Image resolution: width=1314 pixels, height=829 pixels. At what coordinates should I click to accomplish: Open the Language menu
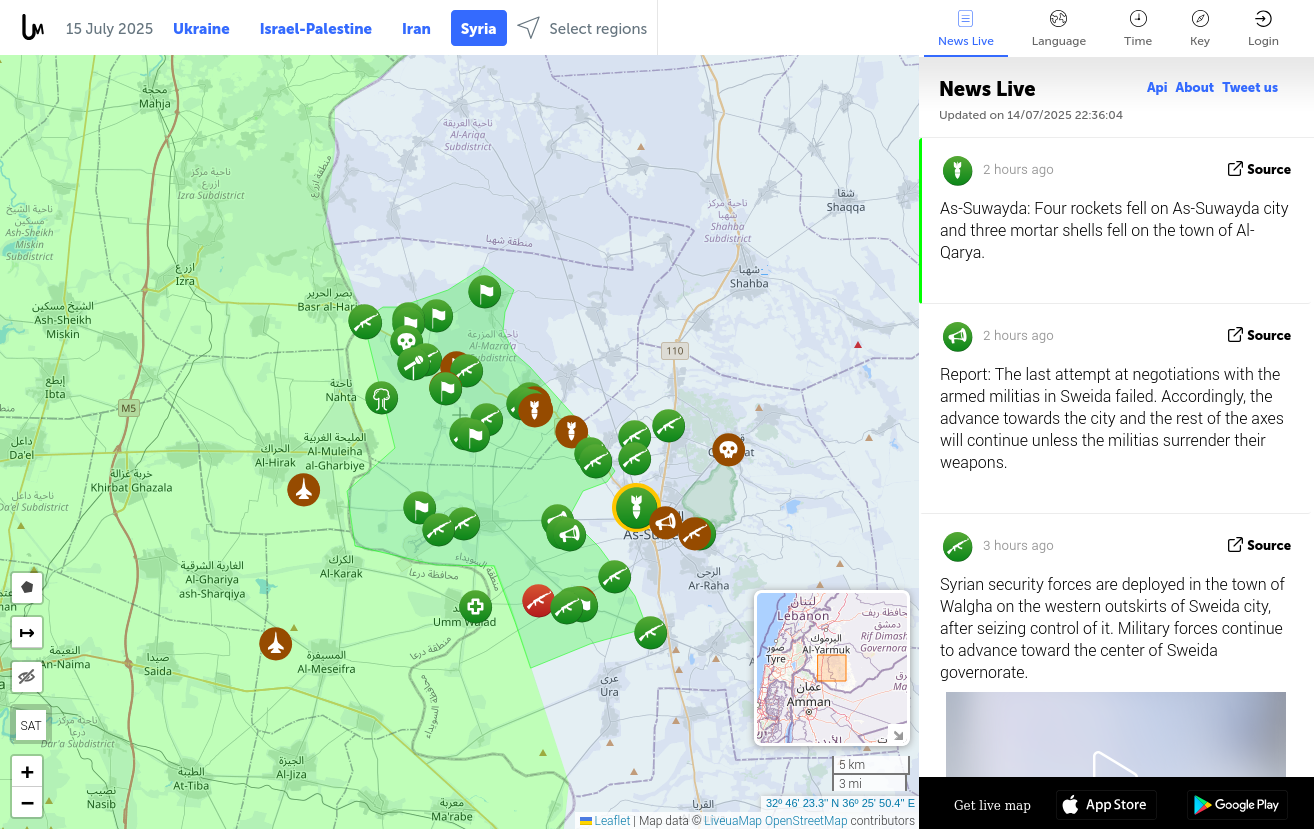(x=1059, y=28)
